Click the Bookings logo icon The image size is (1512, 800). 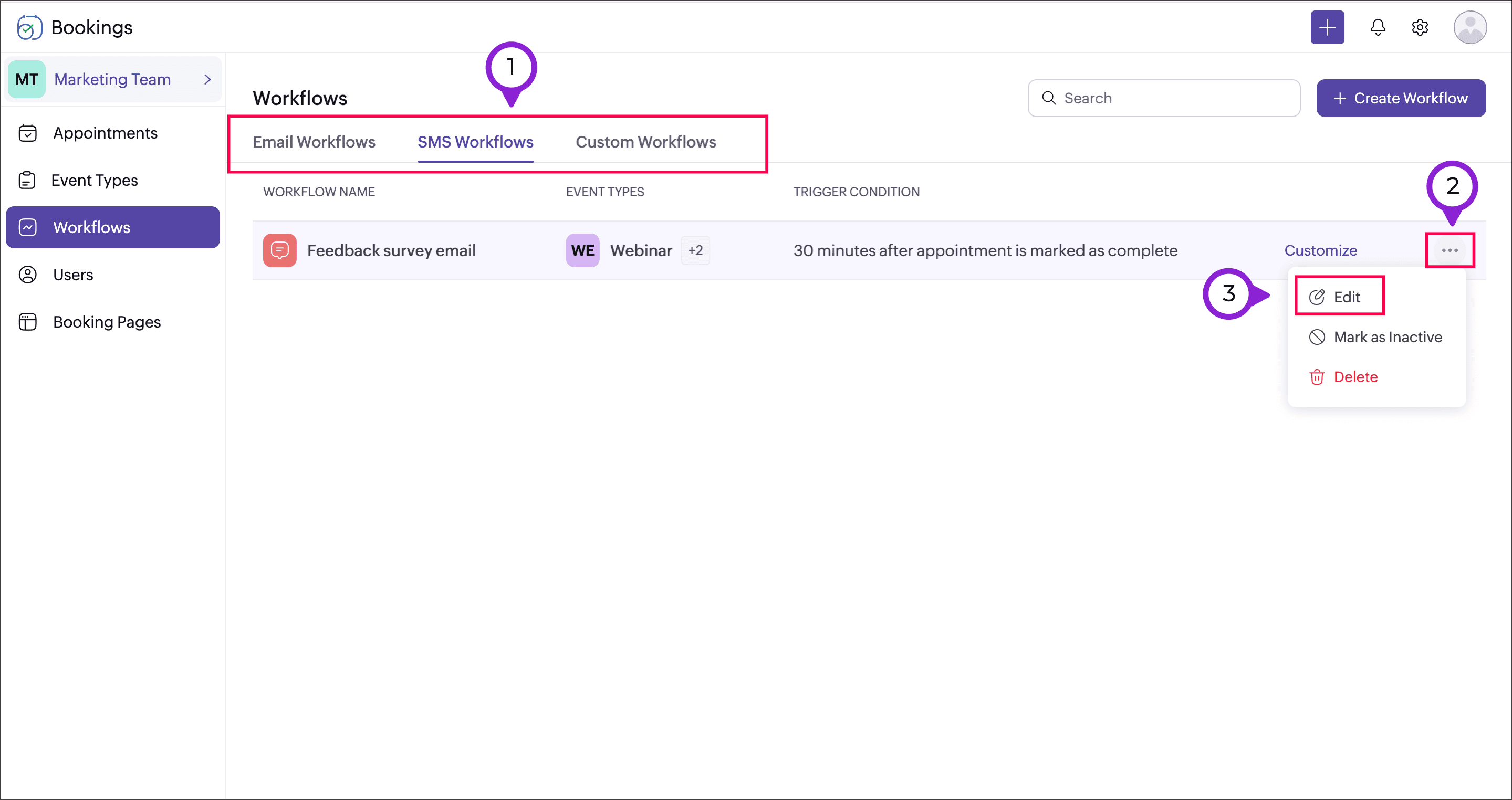(x=29, y=27)
